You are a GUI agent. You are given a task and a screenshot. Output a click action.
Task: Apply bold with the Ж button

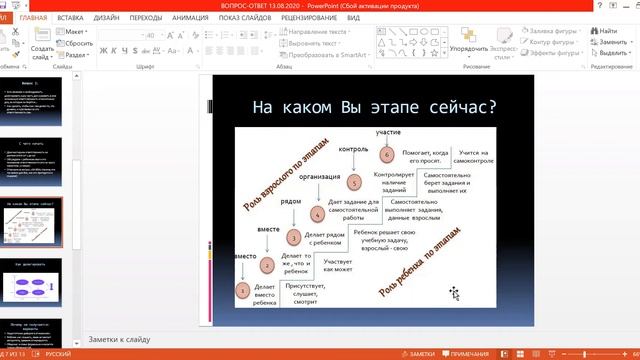pyautogui.click(x=103, y=51)
